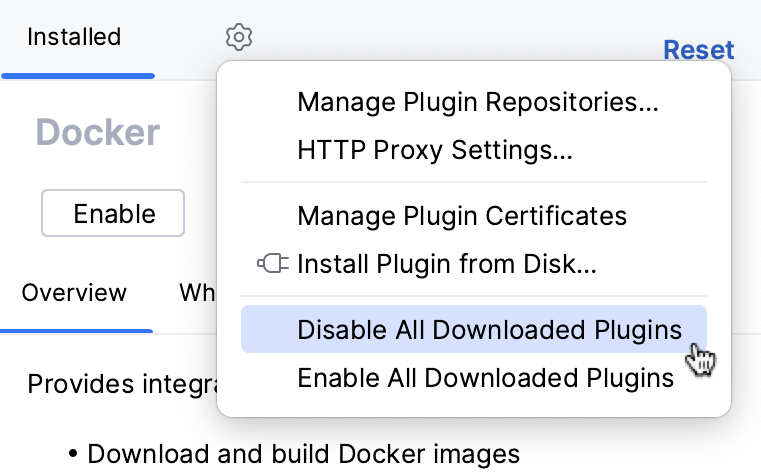Screen dimensions: 761x474
Task: Open HTTP Proxy Settings from the menu
Action: pos(435,151)
